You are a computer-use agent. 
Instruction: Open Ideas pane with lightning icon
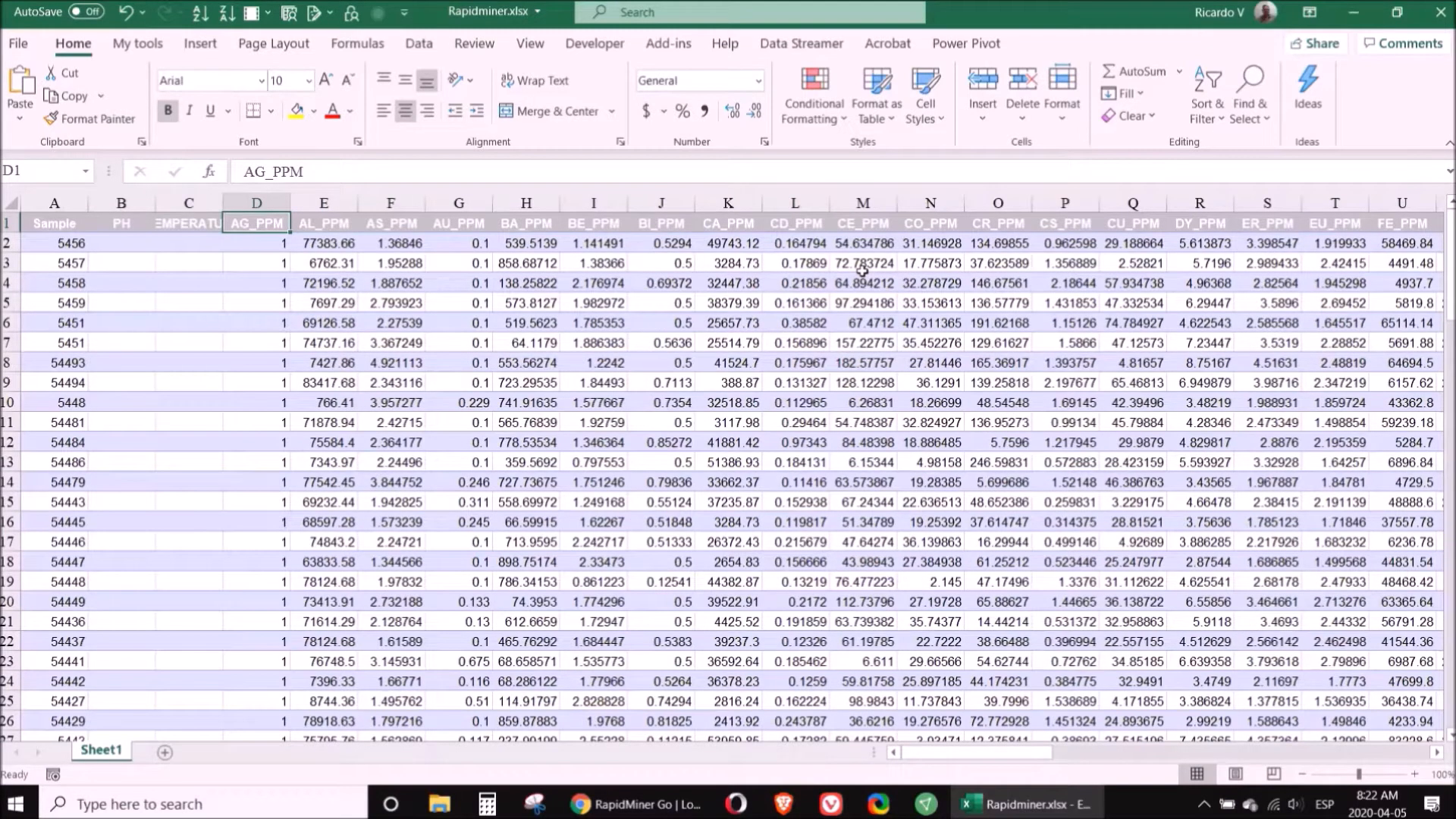click(x=1307, y=88)
